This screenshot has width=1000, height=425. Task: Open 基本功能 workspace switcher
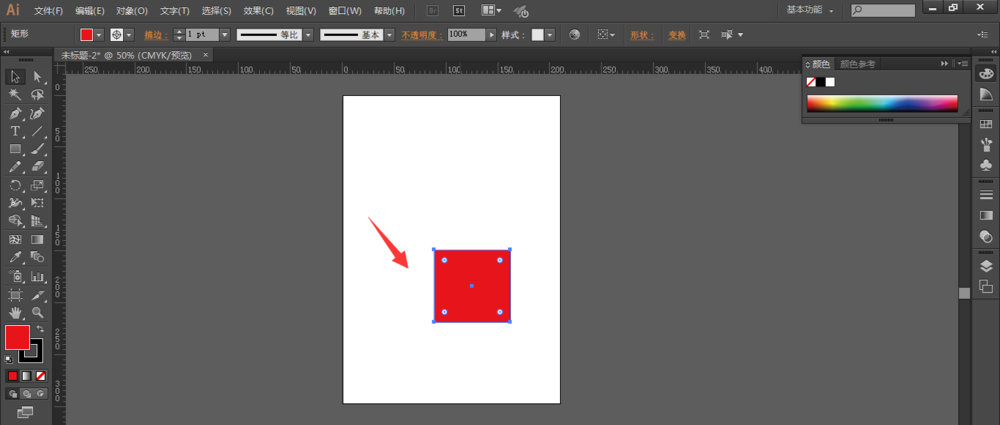tap(810, 10)
